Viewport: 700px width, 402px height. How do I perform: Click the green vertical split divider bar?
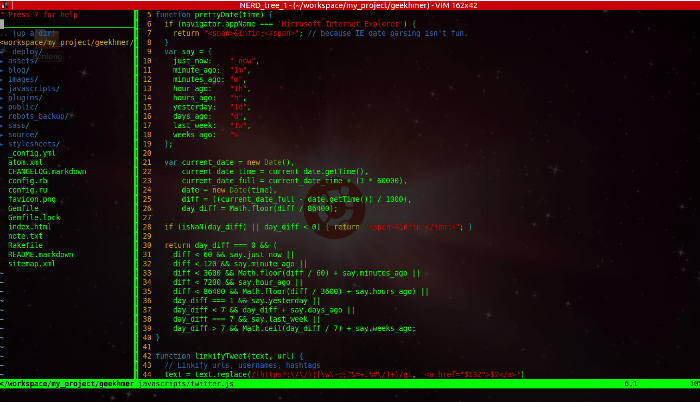[x=136, y=194]
